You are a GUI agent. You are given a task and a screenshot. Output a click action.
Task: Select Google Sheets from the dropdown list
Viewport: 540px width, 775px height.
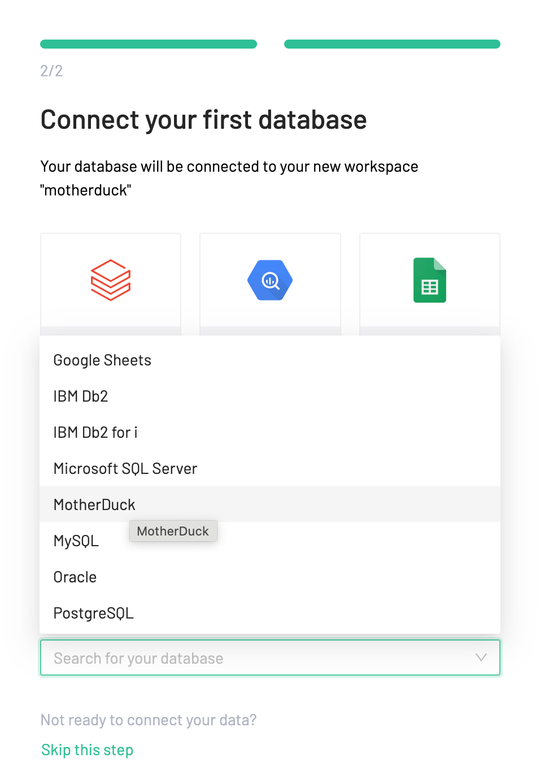[270, 360]
